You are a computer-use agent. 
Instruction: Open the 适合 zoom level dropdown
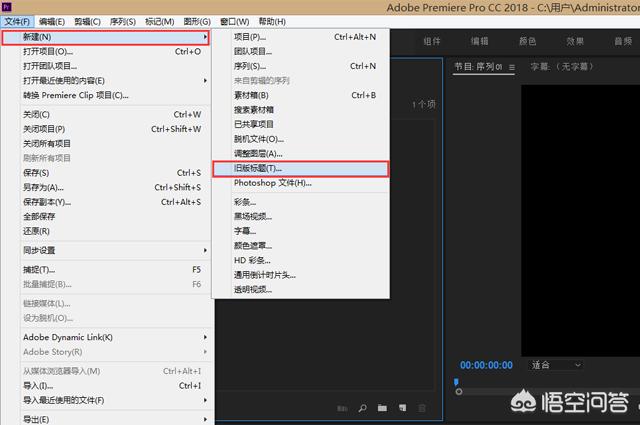[556, 365]
